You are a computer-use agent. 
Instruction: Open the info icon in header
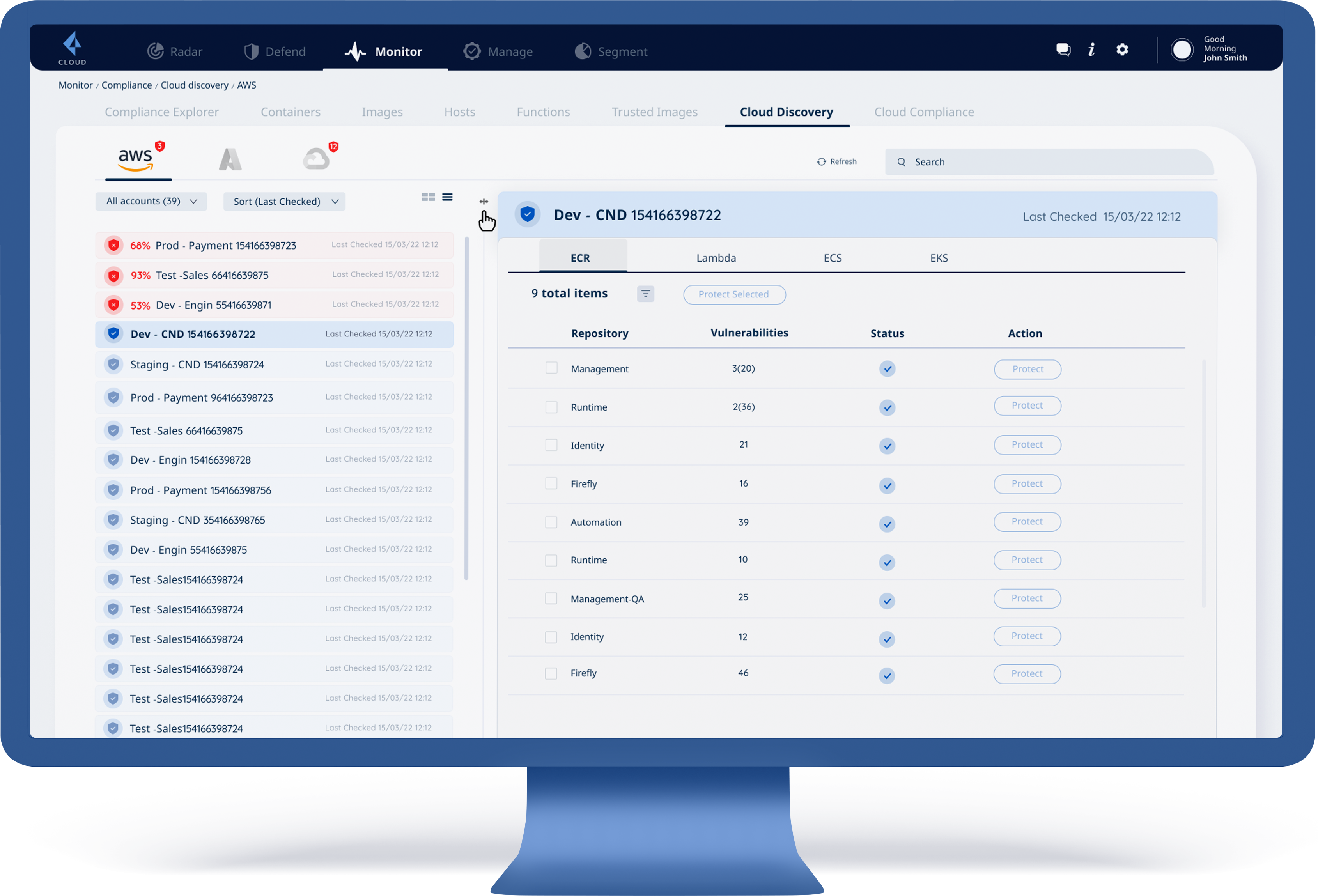click(x=1091, y=50)
